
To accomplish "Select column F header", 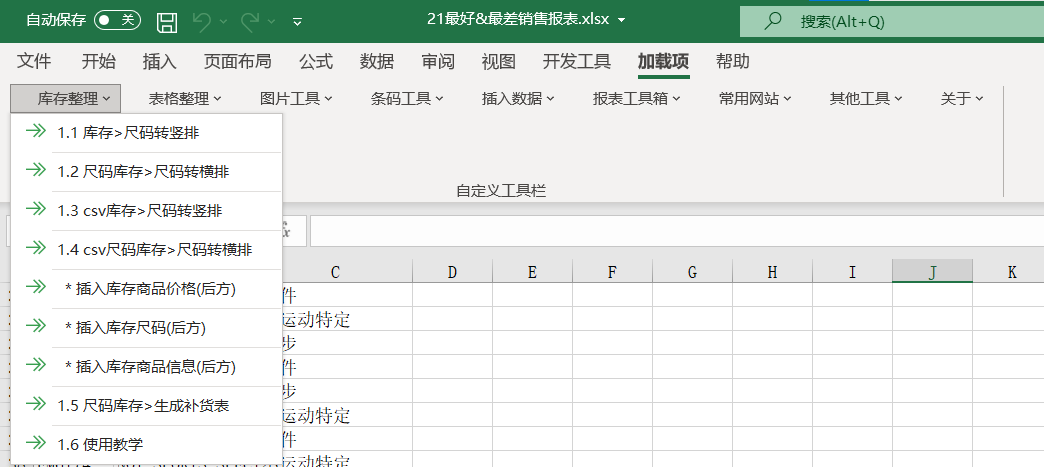I will pyautogui.click(x=612, y=271).
